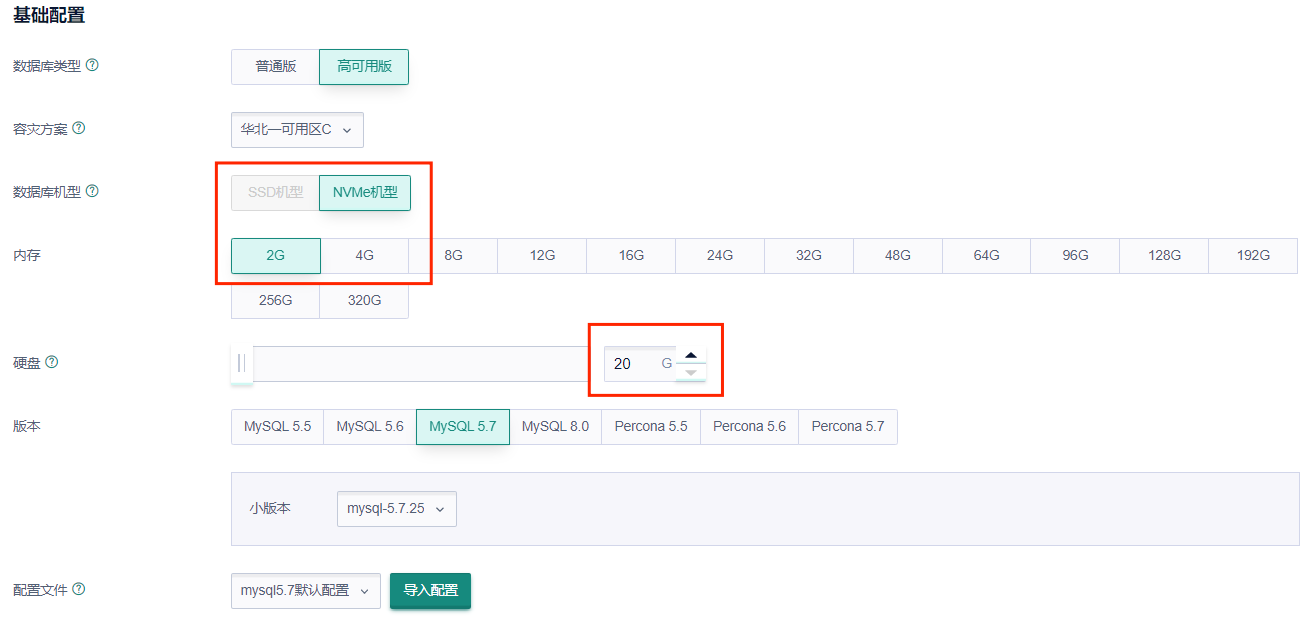Viewport: 1307px width, 621px height.
Task: Open mysql5.7默认配置 config file dropdown
Action: point(305,591)
